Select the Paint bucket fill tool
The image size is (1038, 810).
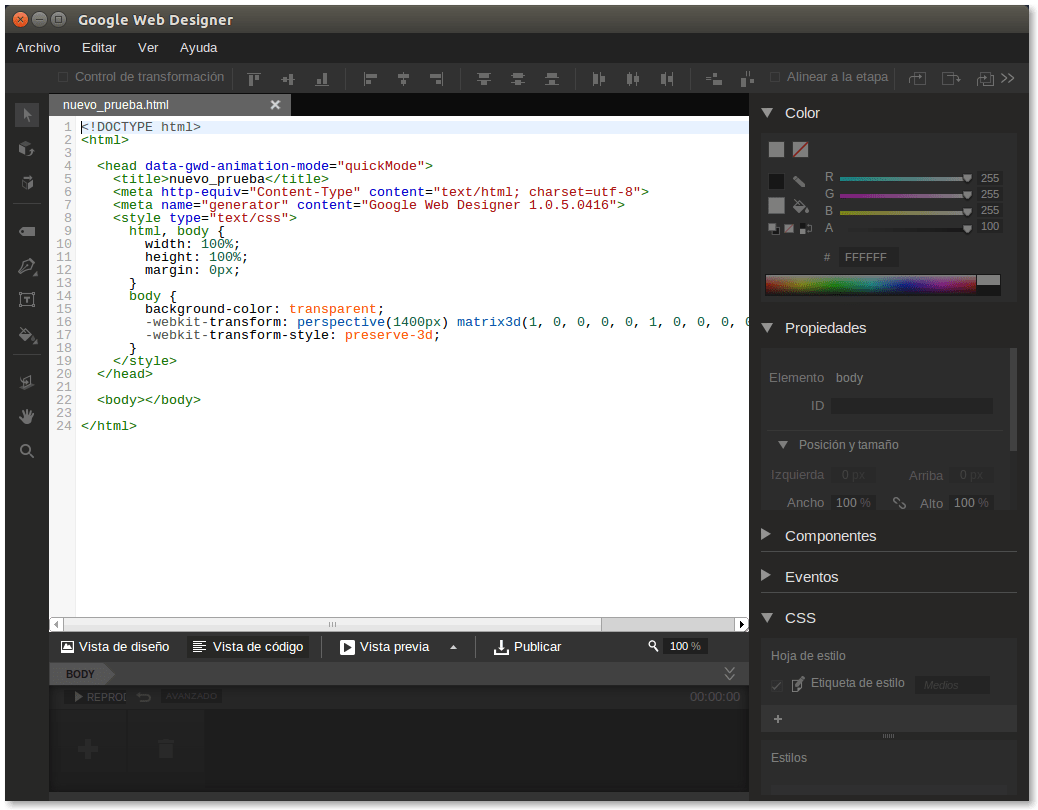(27, 334)
